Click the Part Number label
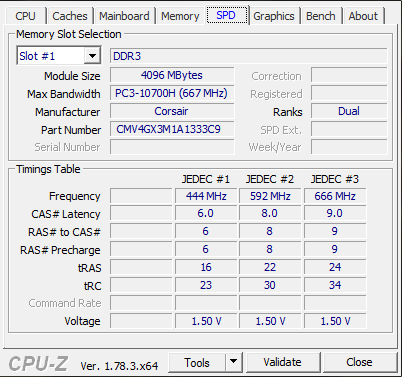 (71, 130)
